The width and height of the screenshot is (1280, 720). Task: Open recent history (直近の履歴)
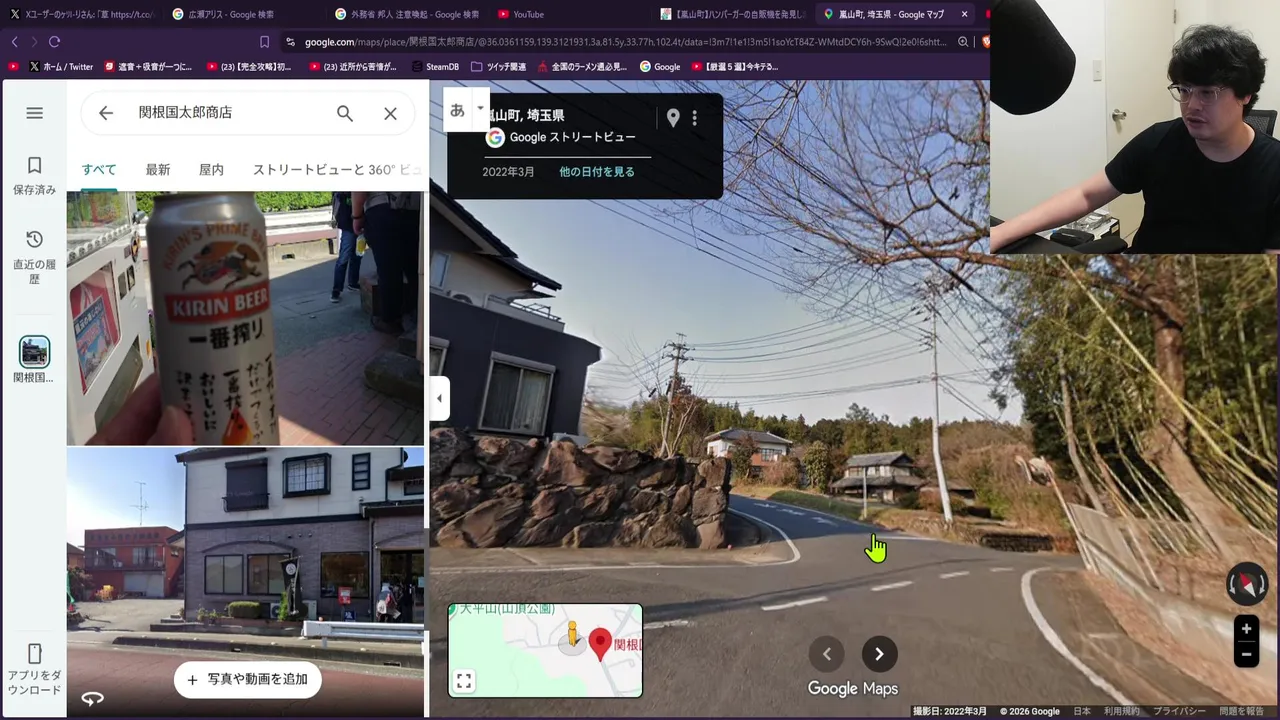(x=34, y=257)
